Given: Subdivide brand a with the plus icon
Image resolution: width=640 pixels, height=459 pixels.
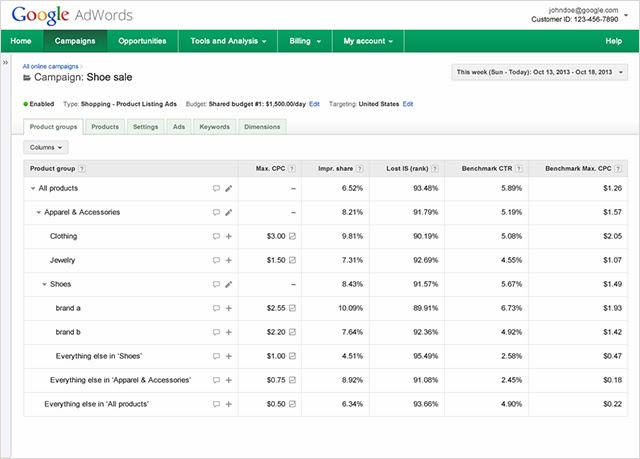Looking at the screenshot, I should pyautogui.click(x=229, y=308).
